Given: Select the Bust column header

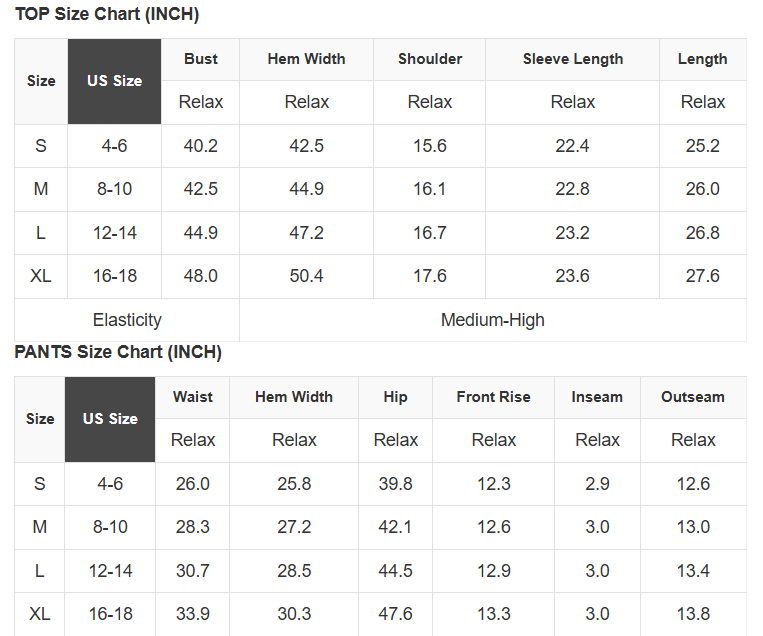Looking at the screenshot, I should pos(201,59).
